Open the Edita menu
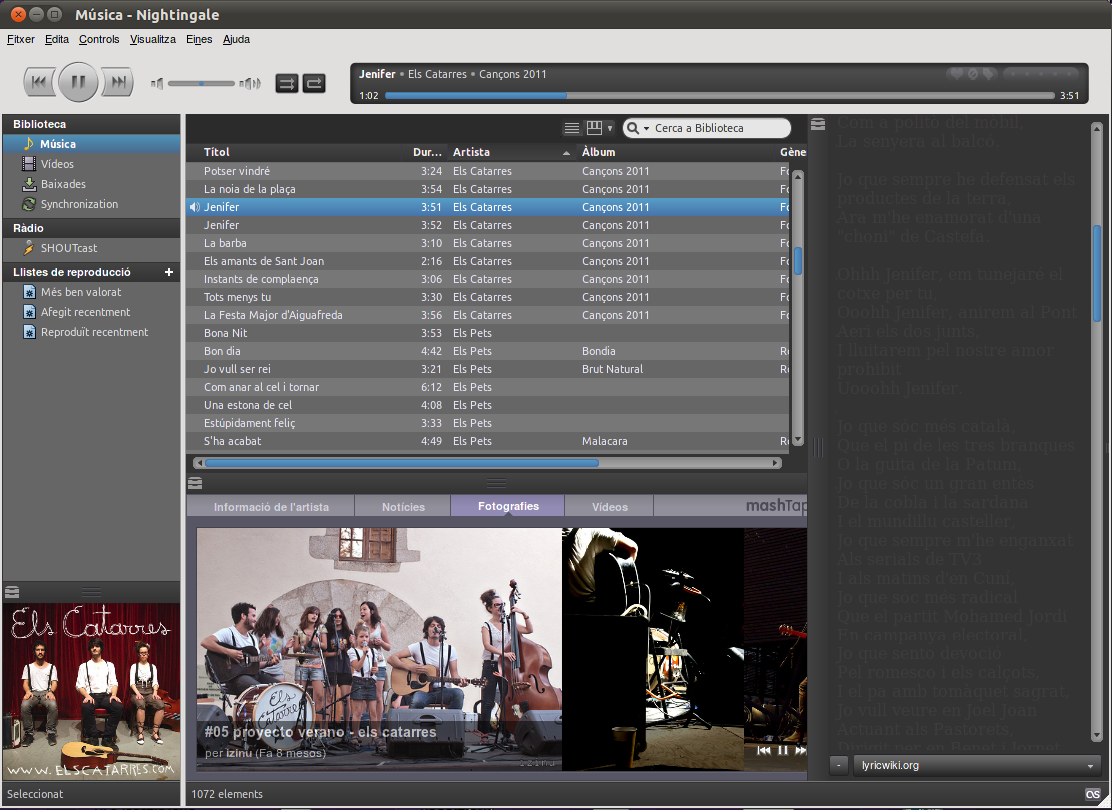 click(x=57, y=39)
